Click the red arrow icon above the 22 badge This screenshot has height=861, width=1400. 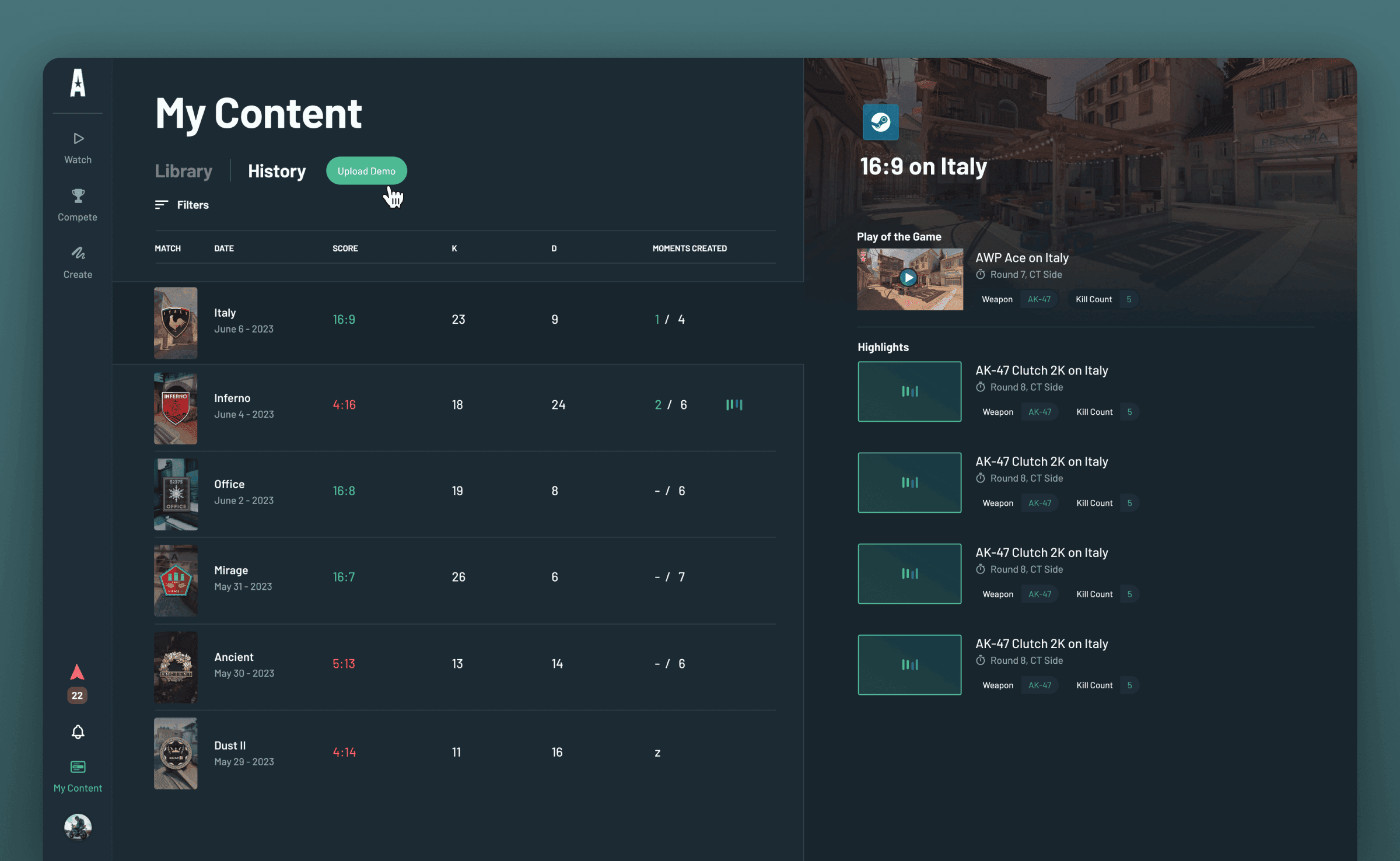(x=77, y=672)
